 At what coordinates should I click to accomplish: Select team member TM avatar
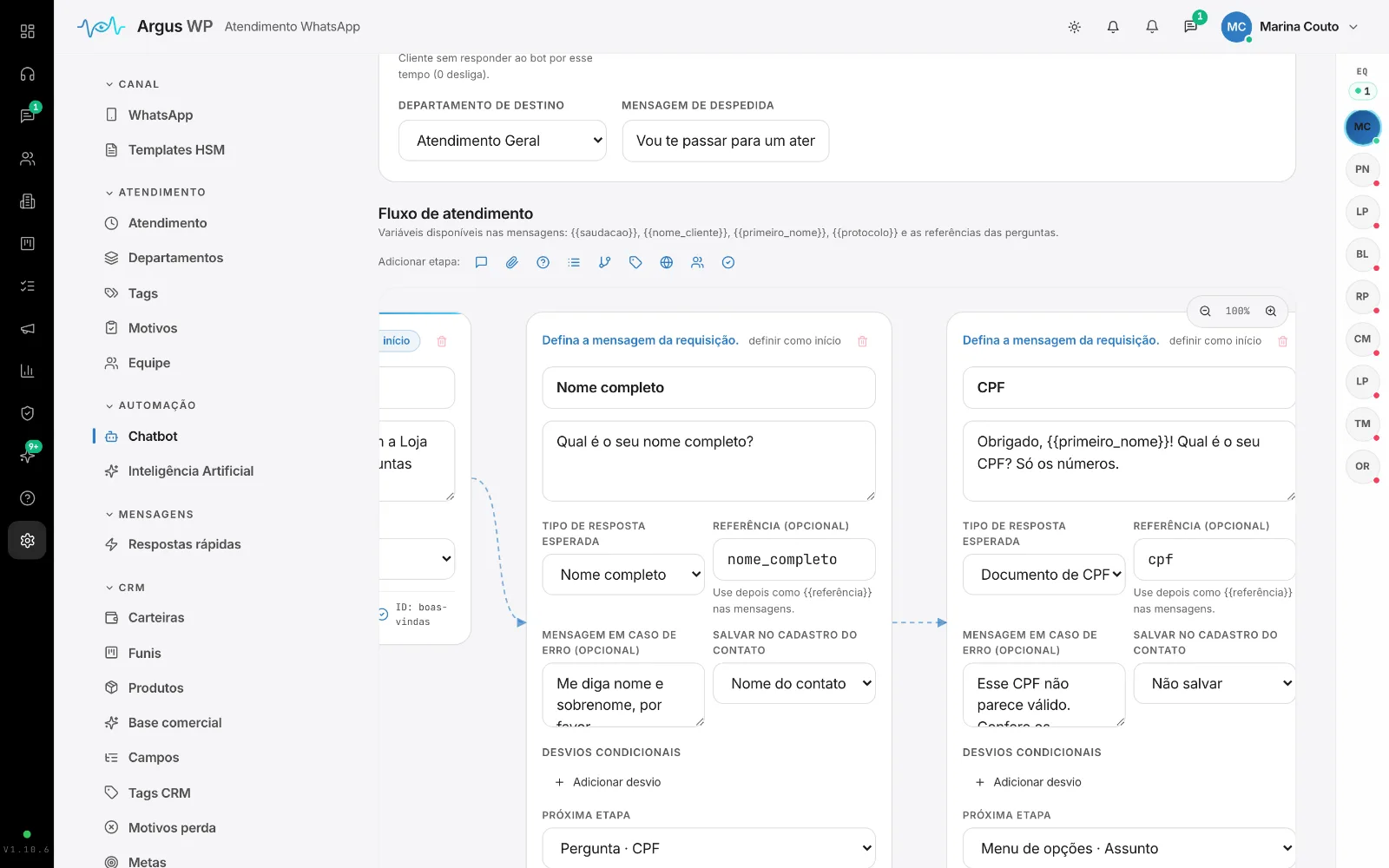click(1362, 424)
